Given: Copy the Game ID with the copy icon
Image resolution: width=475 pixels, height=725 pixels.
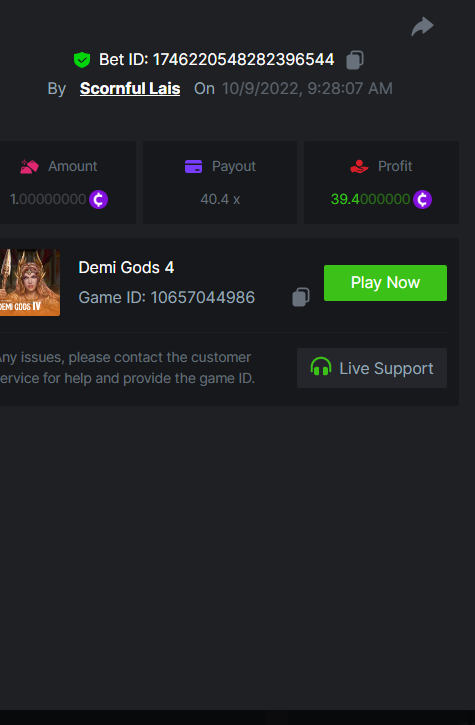Looking at the screenshot, I should pos(301,297).
